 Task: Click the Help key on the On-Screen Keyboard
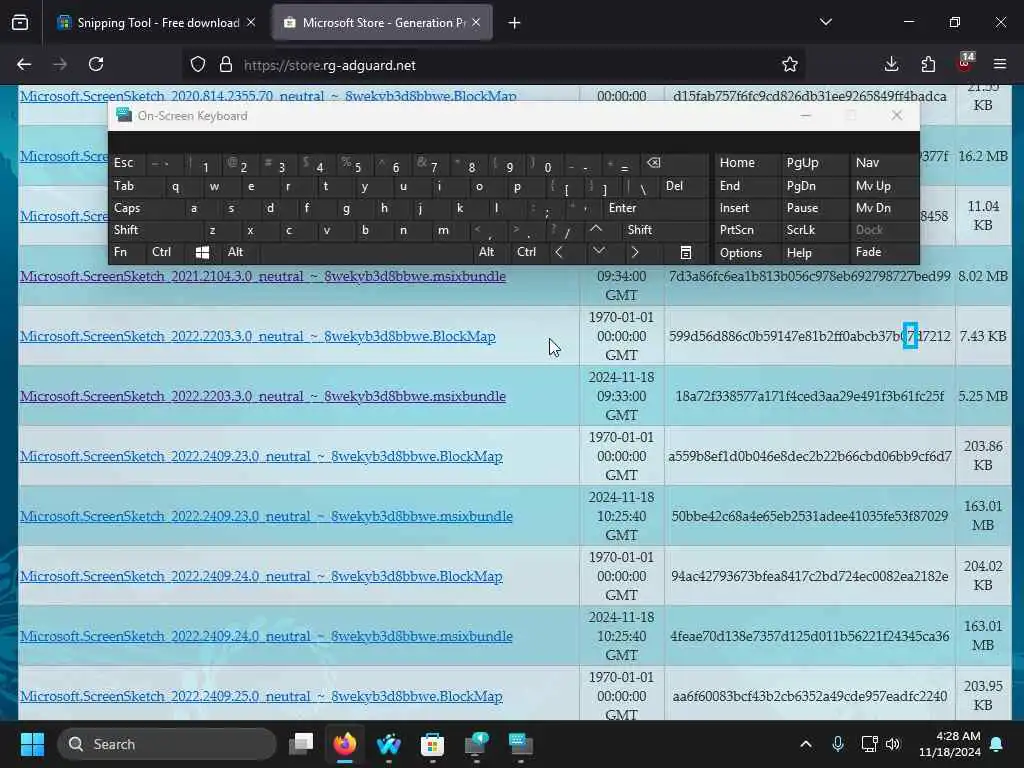tap(799, 253)
